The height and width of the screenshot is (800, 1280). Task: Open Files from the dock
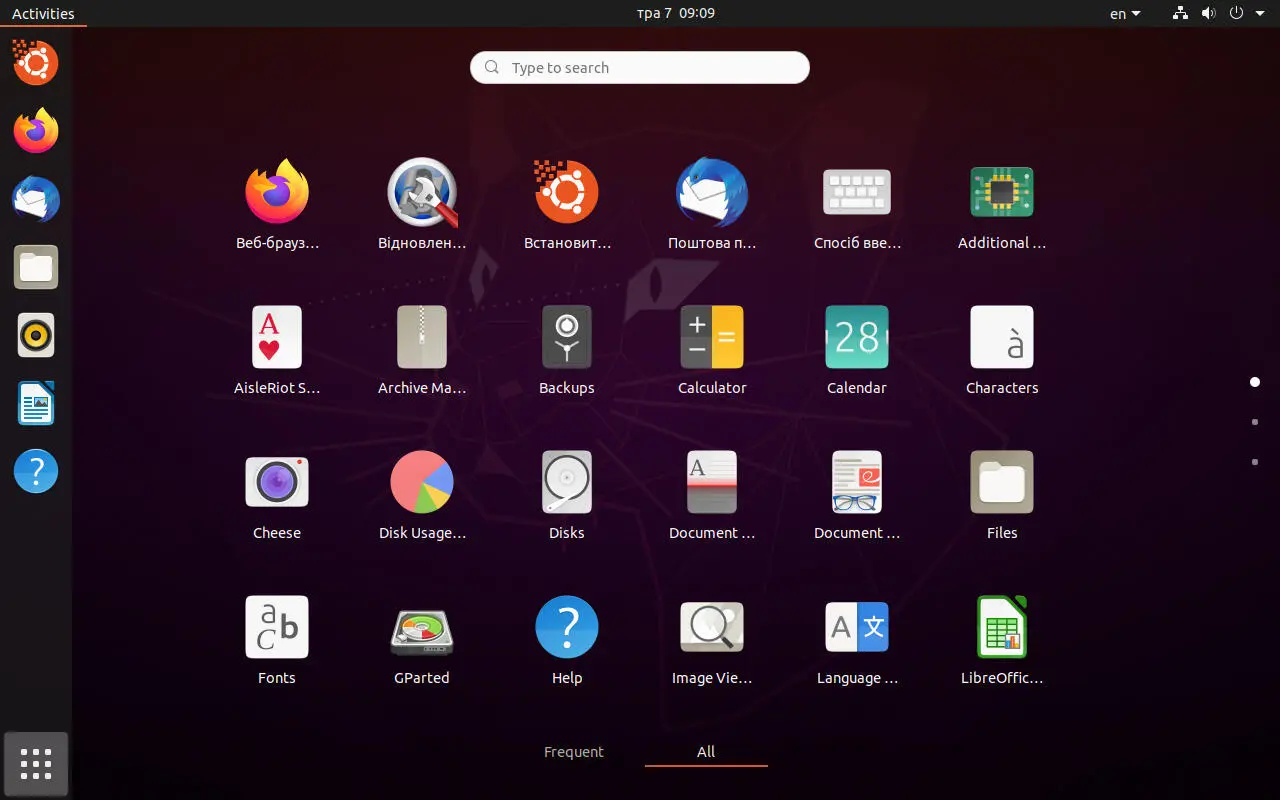(x=36, y=266)
